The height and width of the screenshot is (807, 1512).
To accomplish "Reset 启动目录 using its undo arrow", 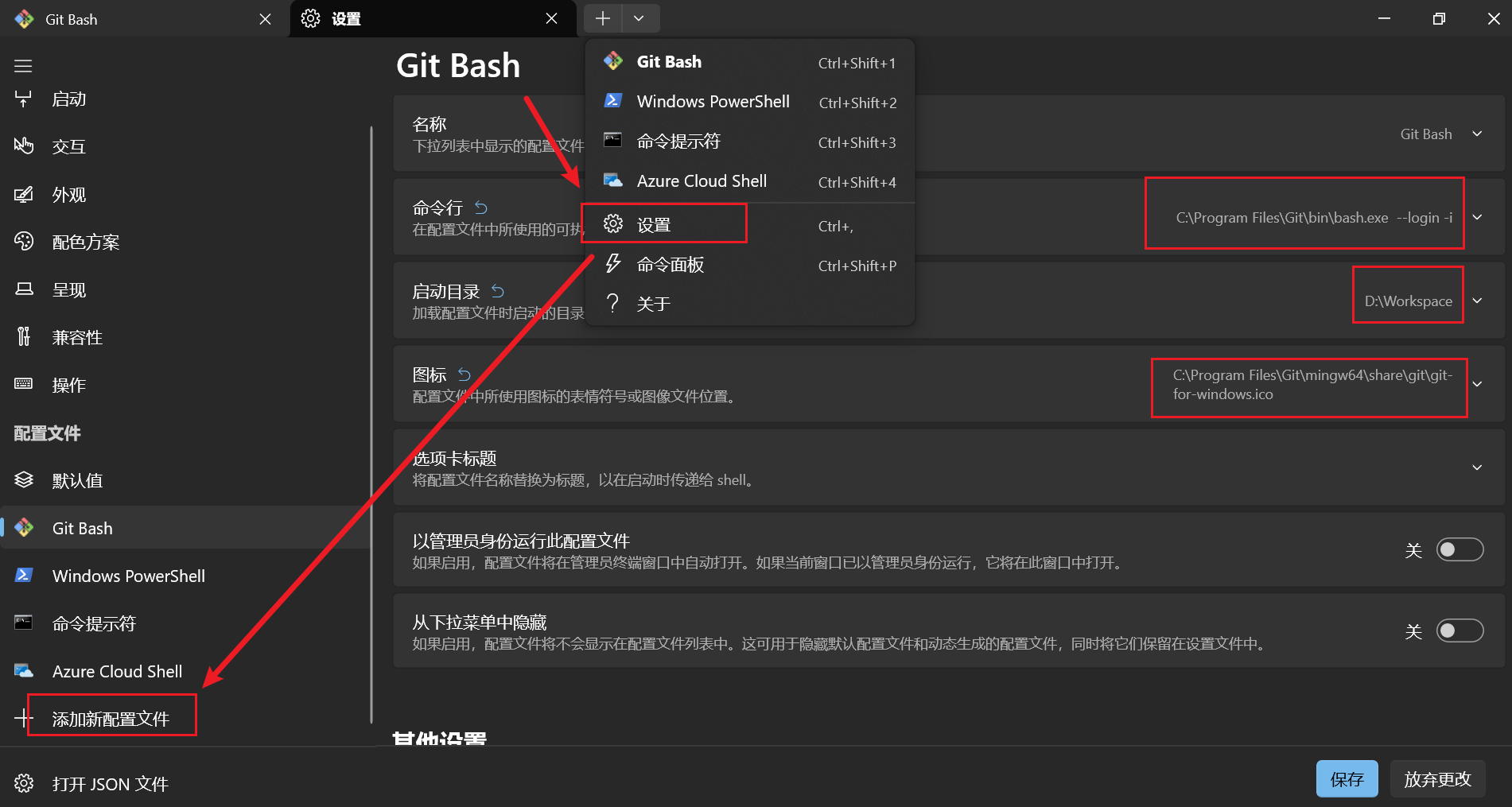I will pyautogui.click(x=498, y=291).
